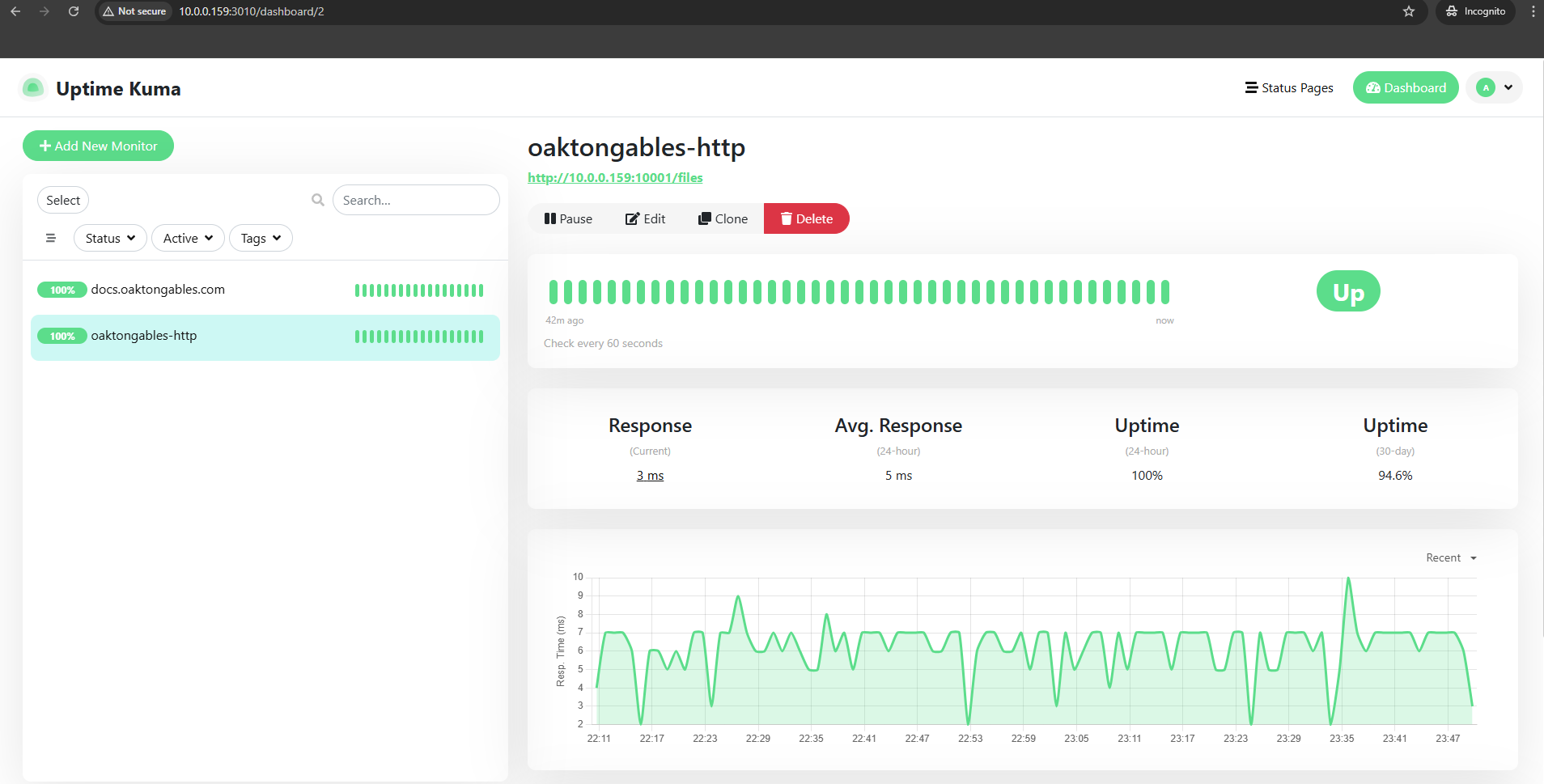Open the Dashboard tab
This screenshot has height=784, width=1544.
(1406, 88)
